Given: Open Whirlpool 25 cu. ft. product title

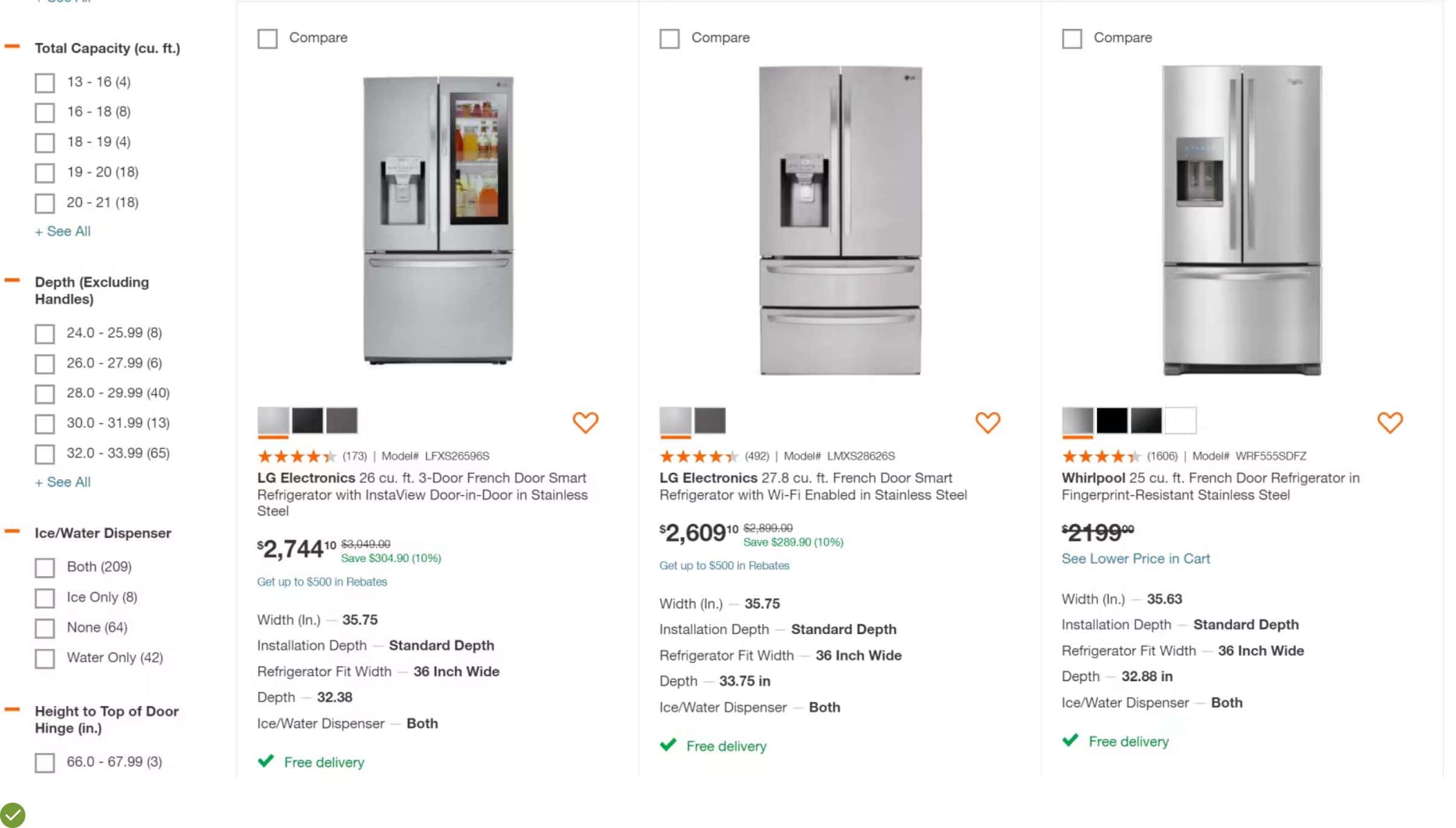Looking at the screenshot, I should (x=1210, y=487).
